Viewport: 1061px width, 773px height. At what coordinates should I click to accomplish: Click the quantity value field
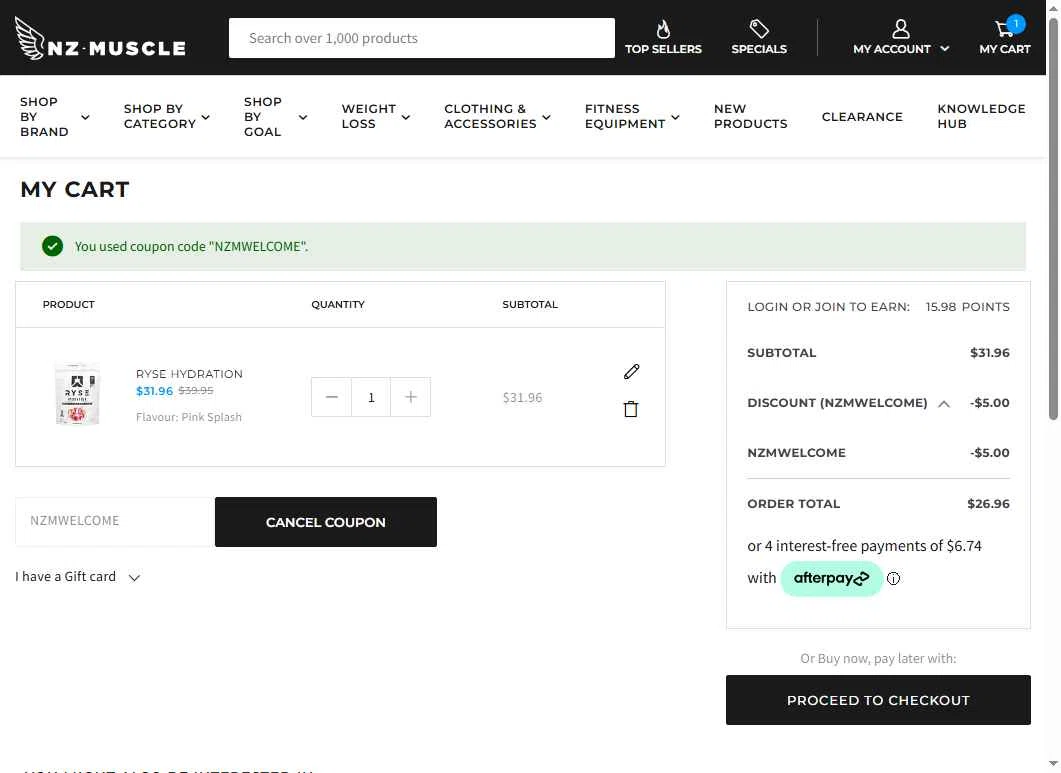pyautogui.click(x=371, y=397)
